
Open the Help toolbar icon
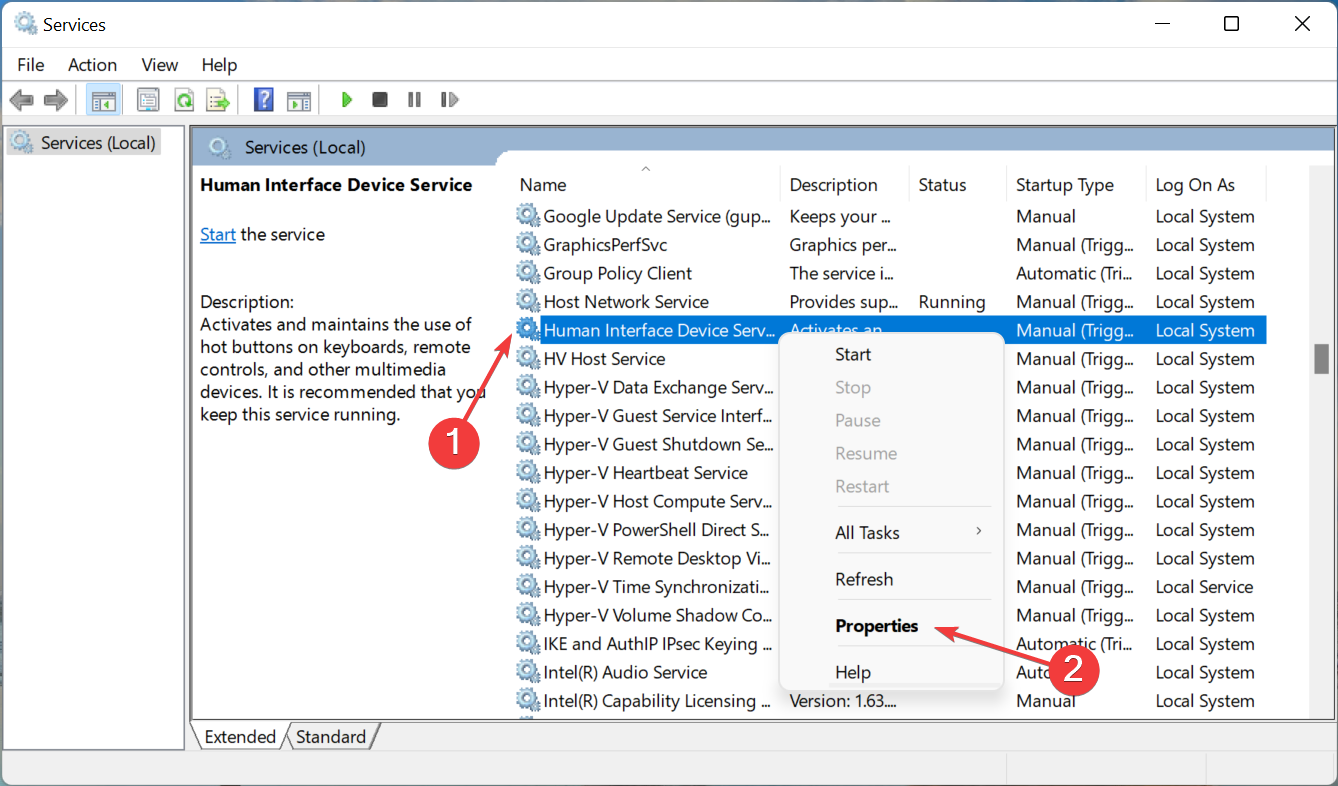coord(264,100)
